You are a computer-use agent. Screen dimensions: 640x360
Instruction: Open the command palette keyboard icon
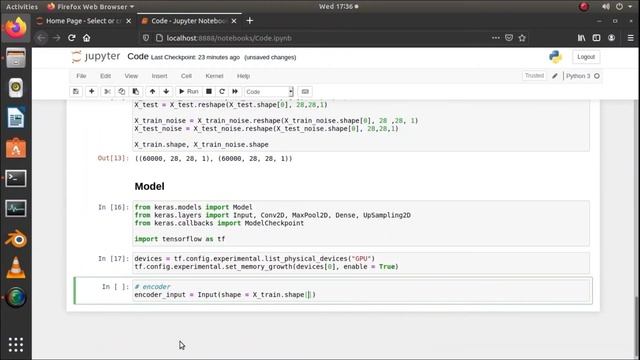coord(305,91)
